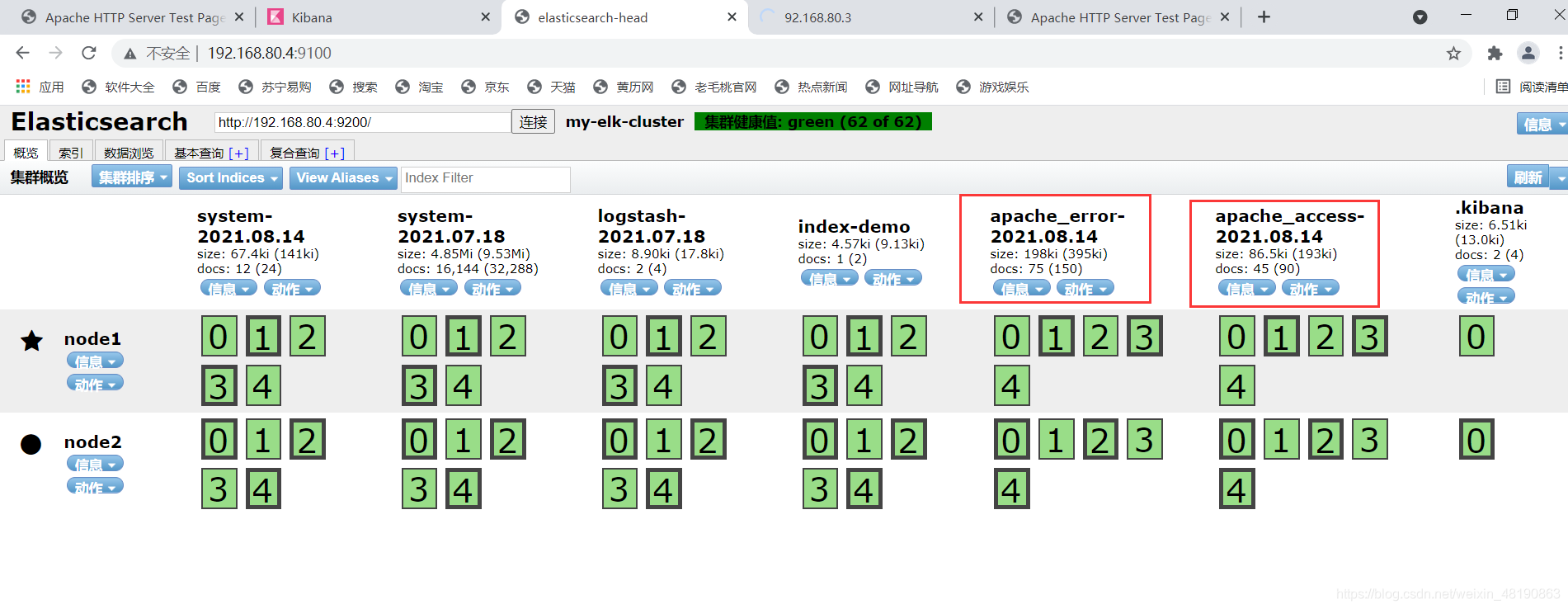Open 信息 dropdown for index-demo
The height and width of the screenshot is (609, 1568).
coord(830,278)
